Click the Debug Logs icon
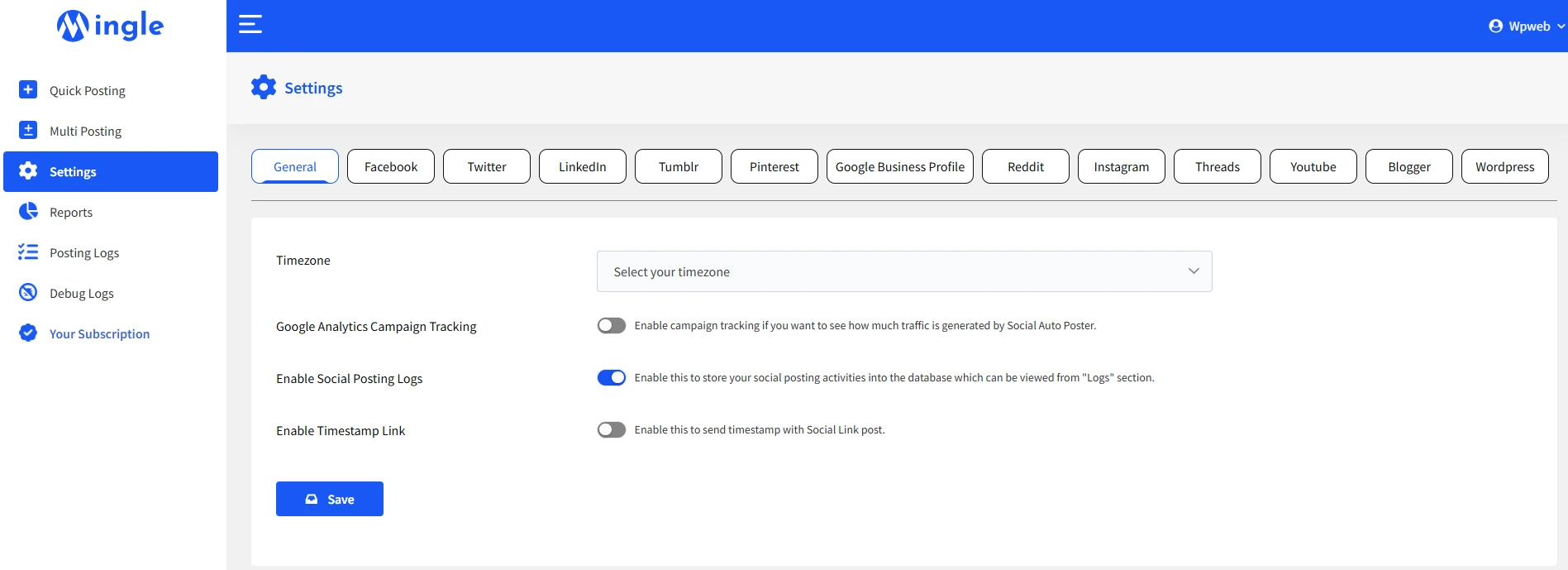The image size is (1568, 570). click(x=28, y=292)
